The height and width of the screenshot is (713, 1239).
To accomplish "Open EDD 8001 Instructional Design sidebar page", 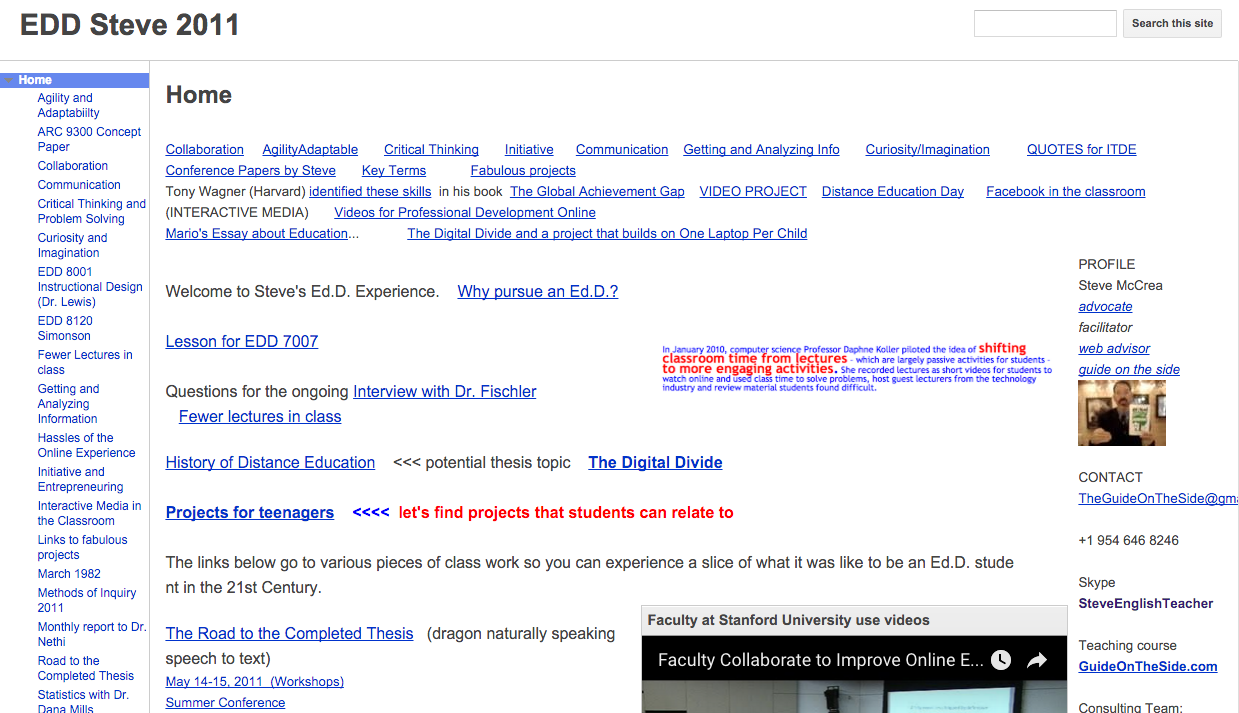I will (90, 287).
